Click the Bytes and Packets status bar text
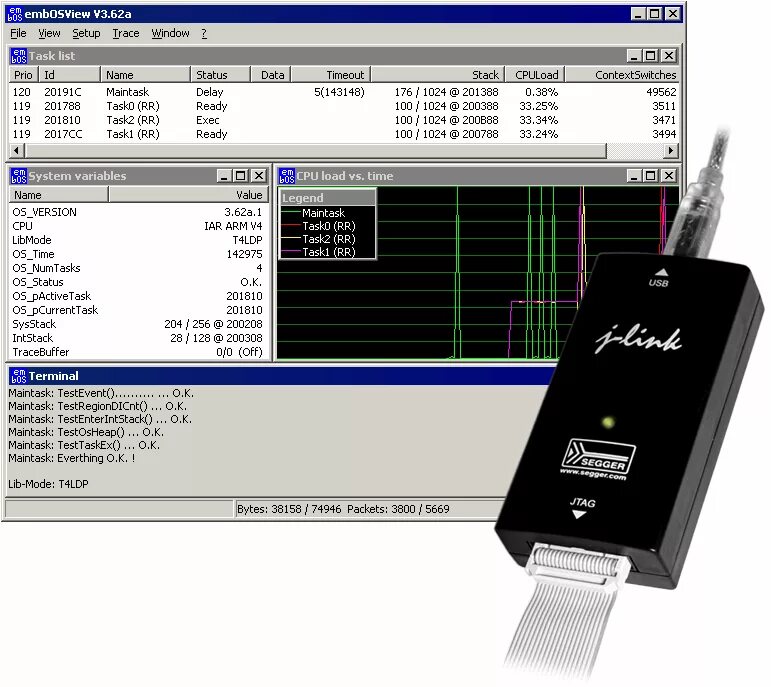The width and height of the screenshot is (771, 687). pyautogui.click(x=343, y=508)
